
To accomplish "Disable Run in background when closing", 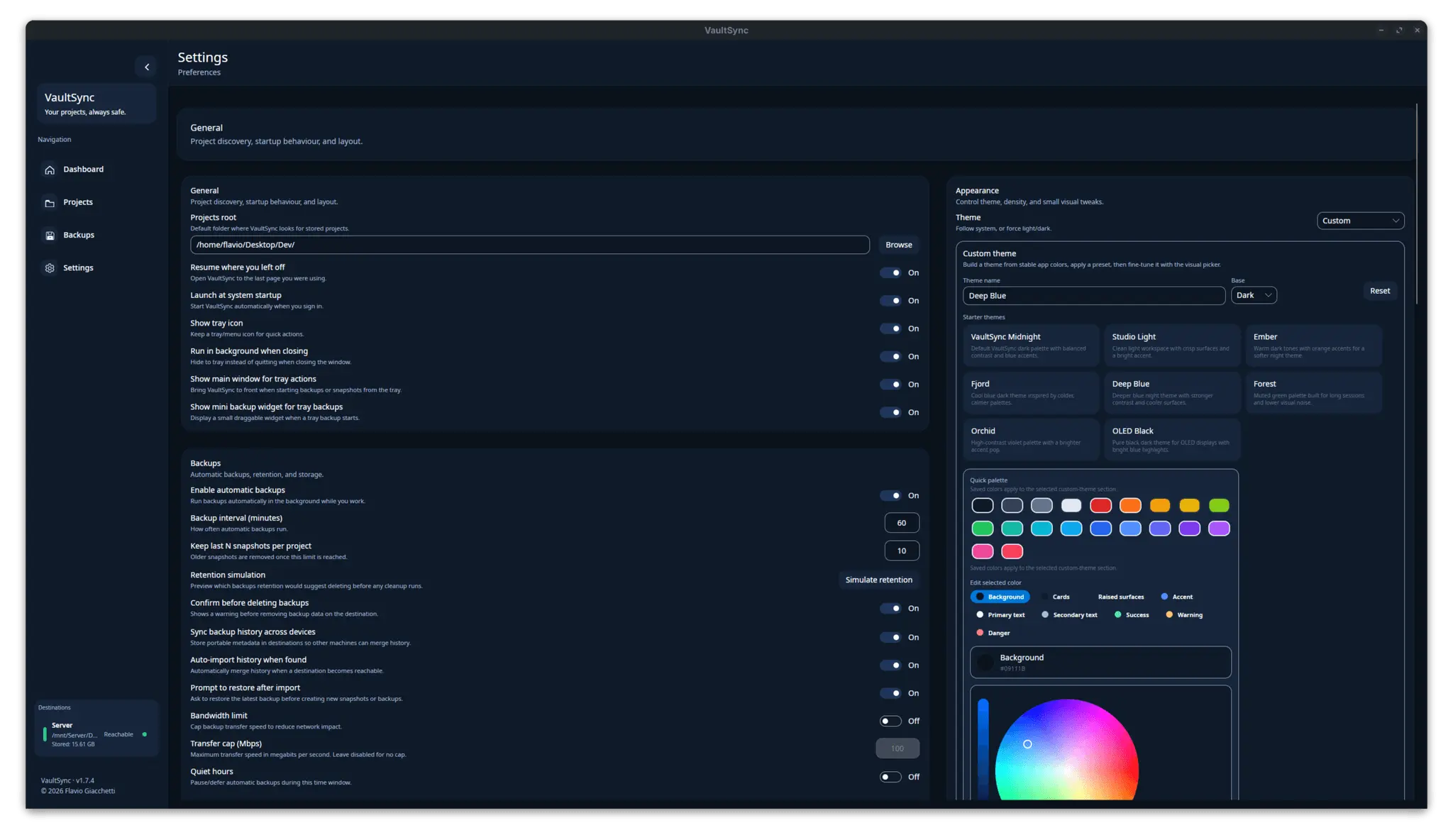I will (x=890, y=357).
